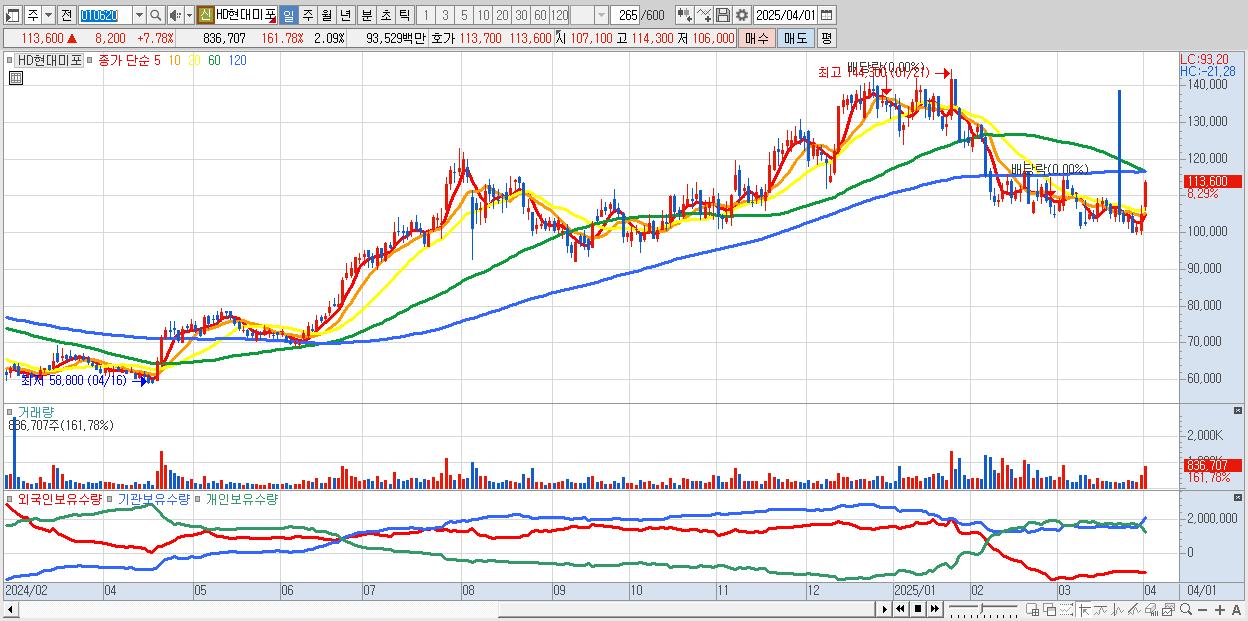Viewport: 1248px width, 621px height.
Task: Open the dropdown arrow beside speaker icon
Action: tap(189, 15)
